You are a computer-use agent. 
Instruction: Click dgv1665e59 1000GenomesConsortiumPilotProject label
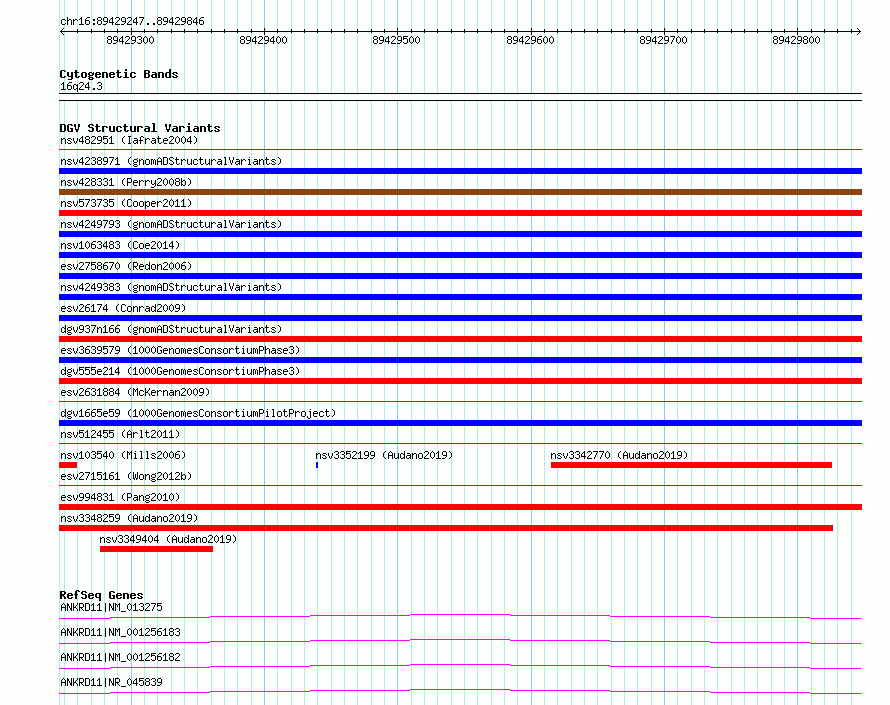198,413
